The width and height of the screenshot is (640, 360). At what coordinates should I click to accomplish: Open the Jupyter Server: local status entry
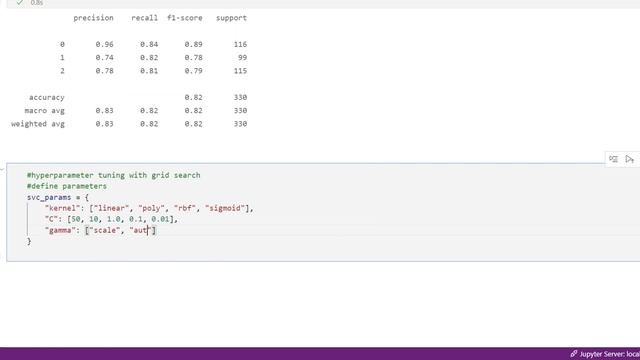pyautogui.click(x=605, y=354)
